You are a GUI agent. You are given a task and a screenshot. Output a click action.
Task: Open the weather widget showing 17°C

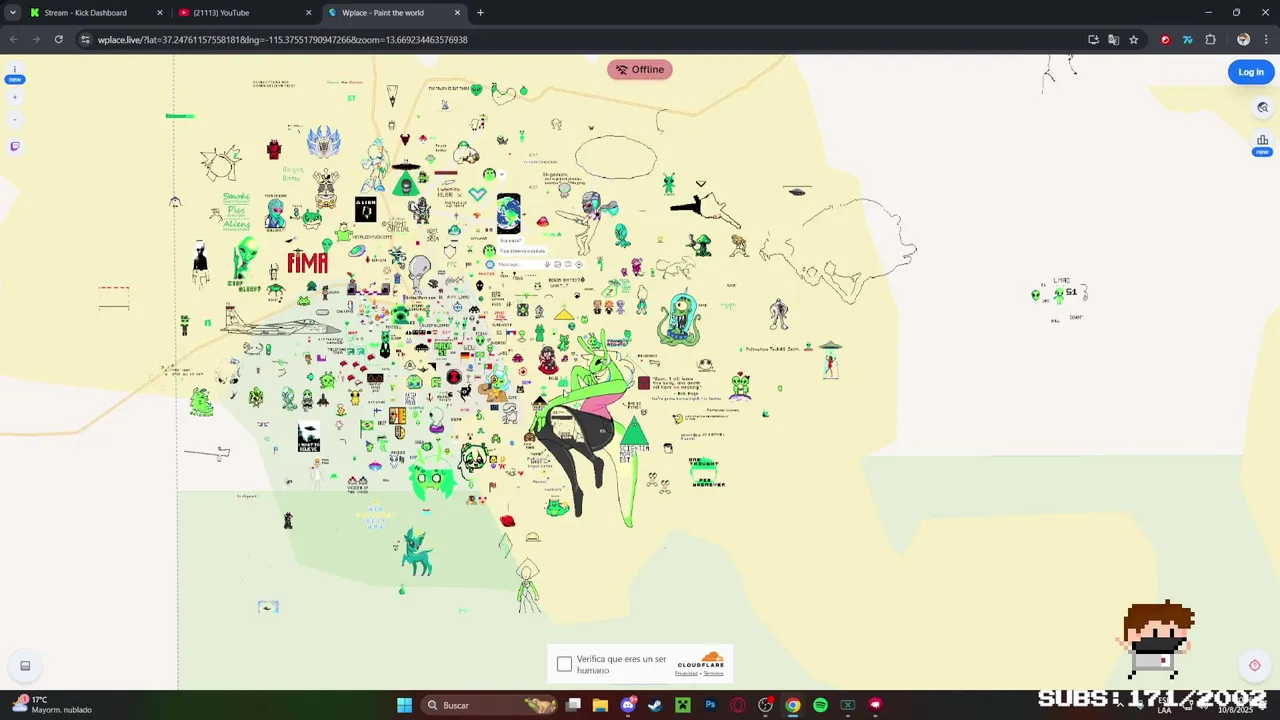[x=53, y=705]
